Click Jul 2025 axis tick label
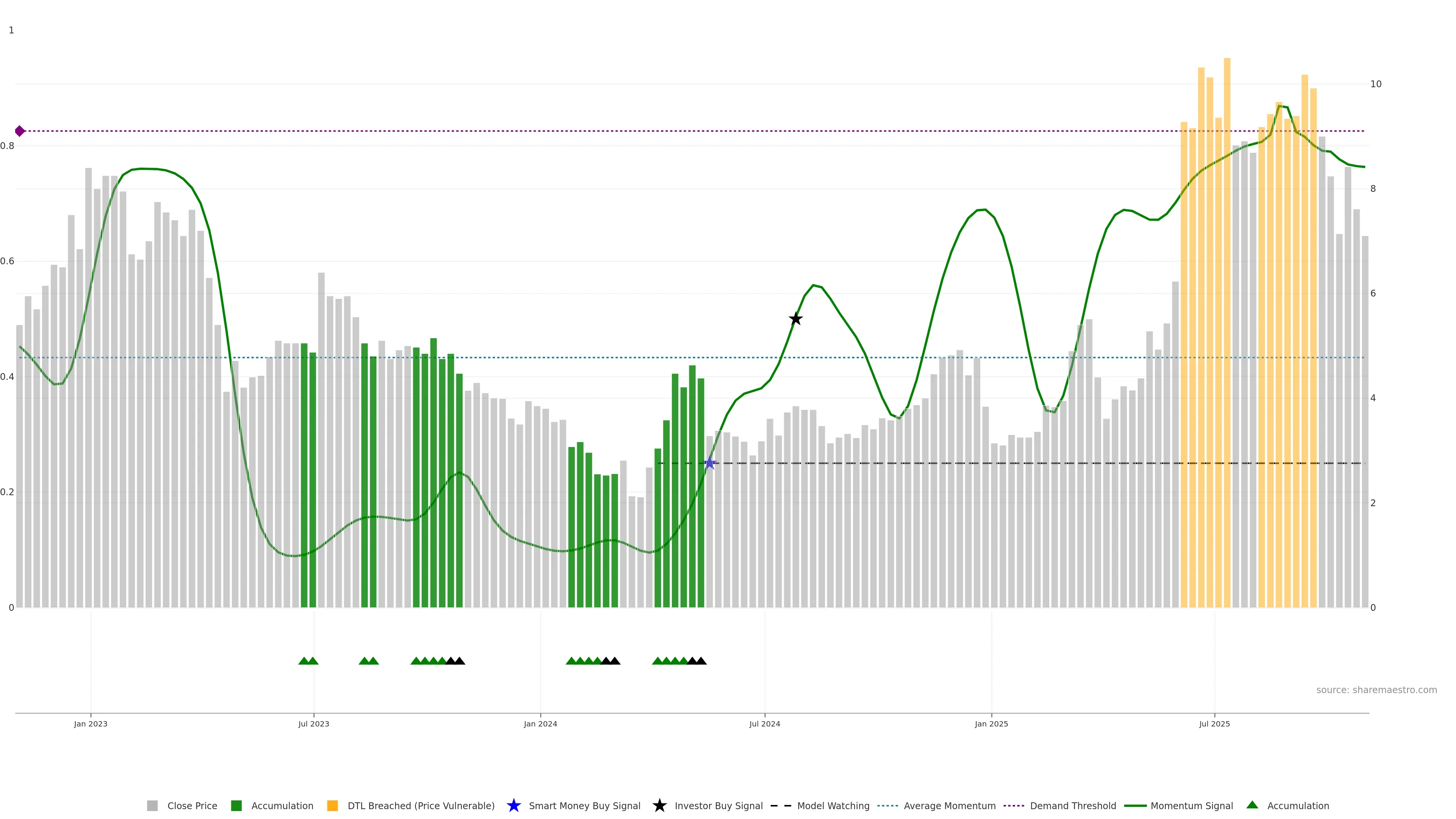This screenshot has height=819, width=1456. [1214, 723]
